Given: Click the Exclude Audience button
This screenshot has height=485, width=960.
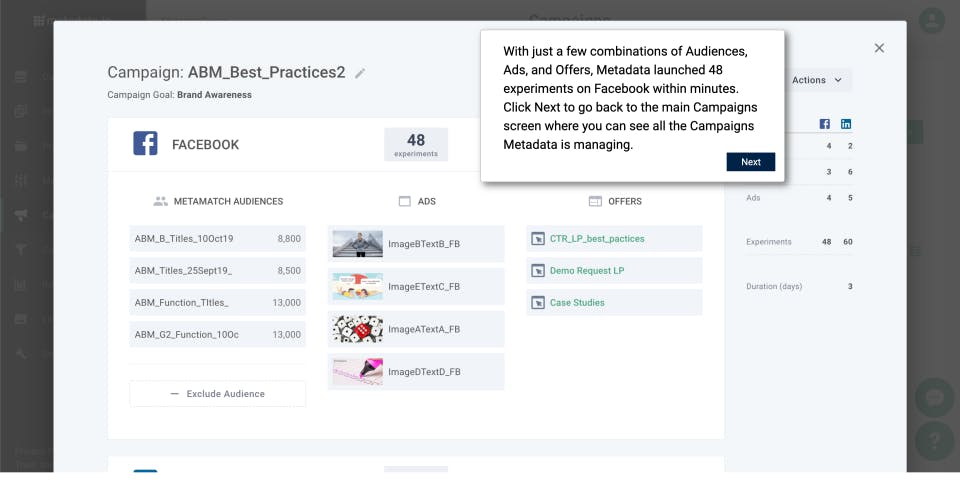Looking at the screenshot, I should click(x=217, y=394).
